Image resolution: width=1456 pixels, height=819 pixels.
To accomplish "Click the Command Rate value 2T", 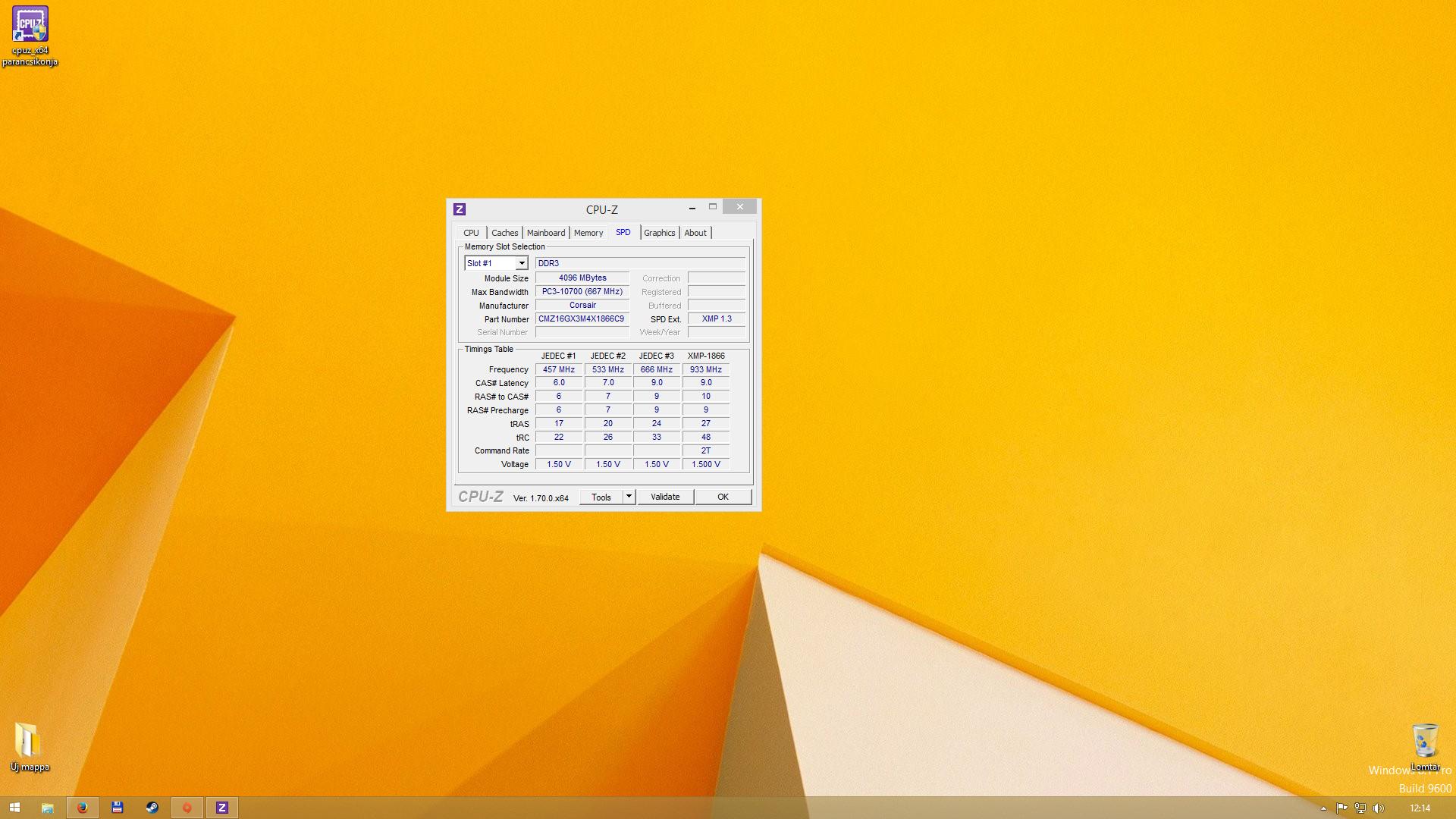I will coord(706,451).
